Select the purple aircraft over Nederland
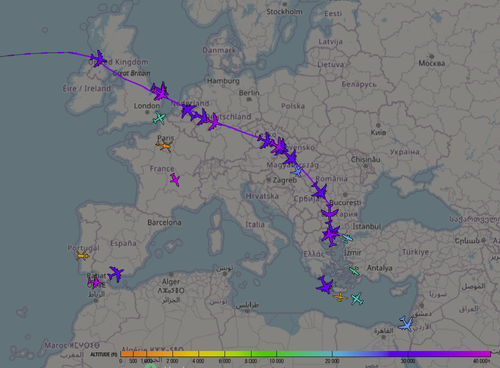This screenshot has height=368, width=500. (188, 110)
